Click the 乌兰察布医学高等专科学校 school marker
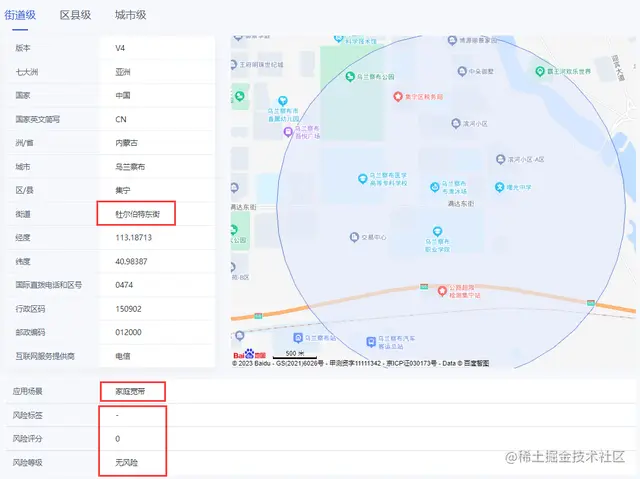640x479 pixels. click(x=362, y=179)
